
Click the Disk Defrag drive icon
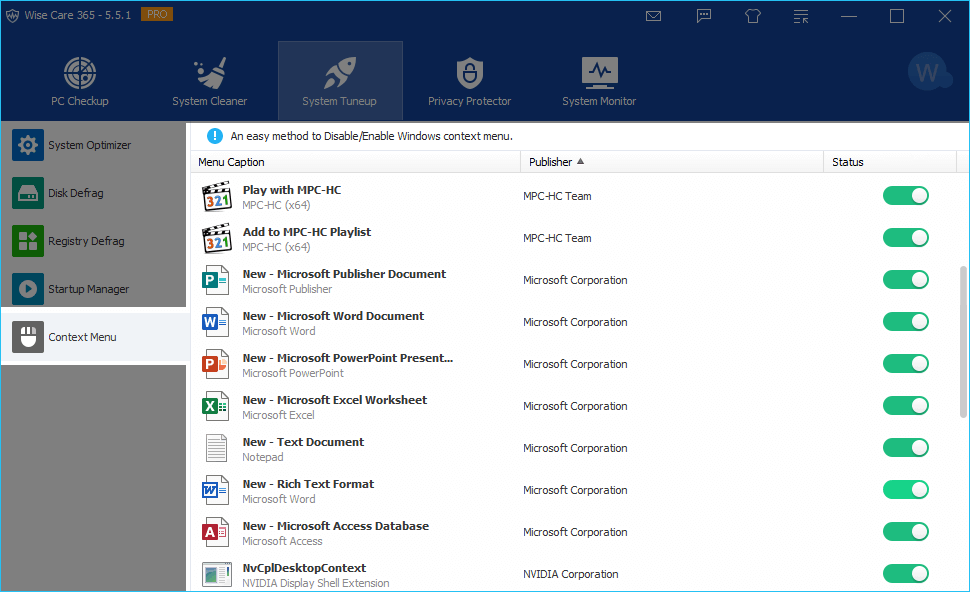pyautogui.click(x=28, y=193)
